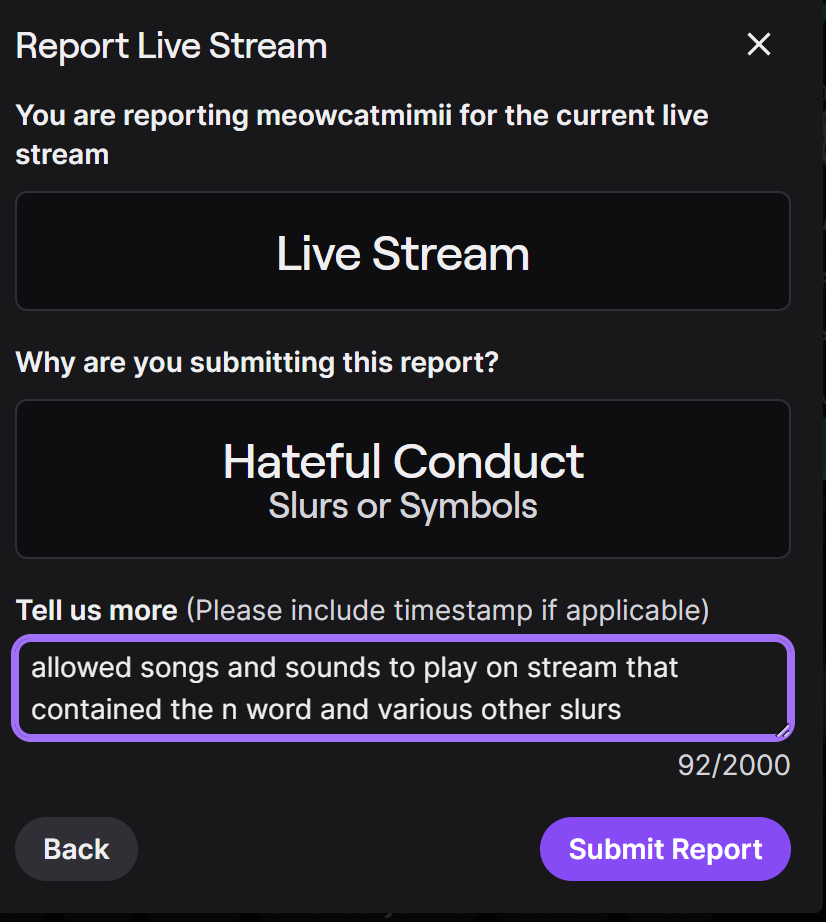The height and width of the screenshot is (922, 826).
Task: Select the Live Stream content box
Action: click(x=403, y=252)
